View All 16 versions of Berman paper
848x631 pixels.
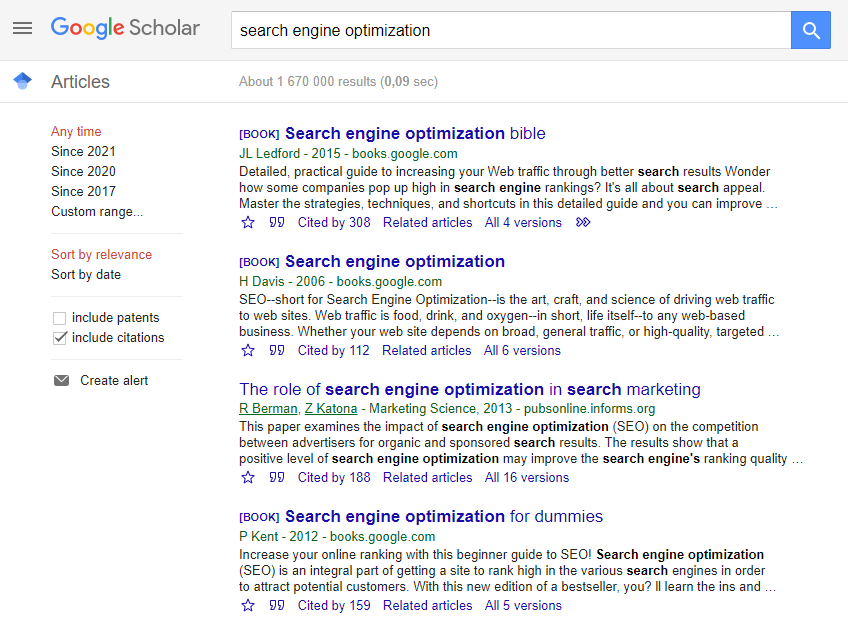click(x=527, y=478)
